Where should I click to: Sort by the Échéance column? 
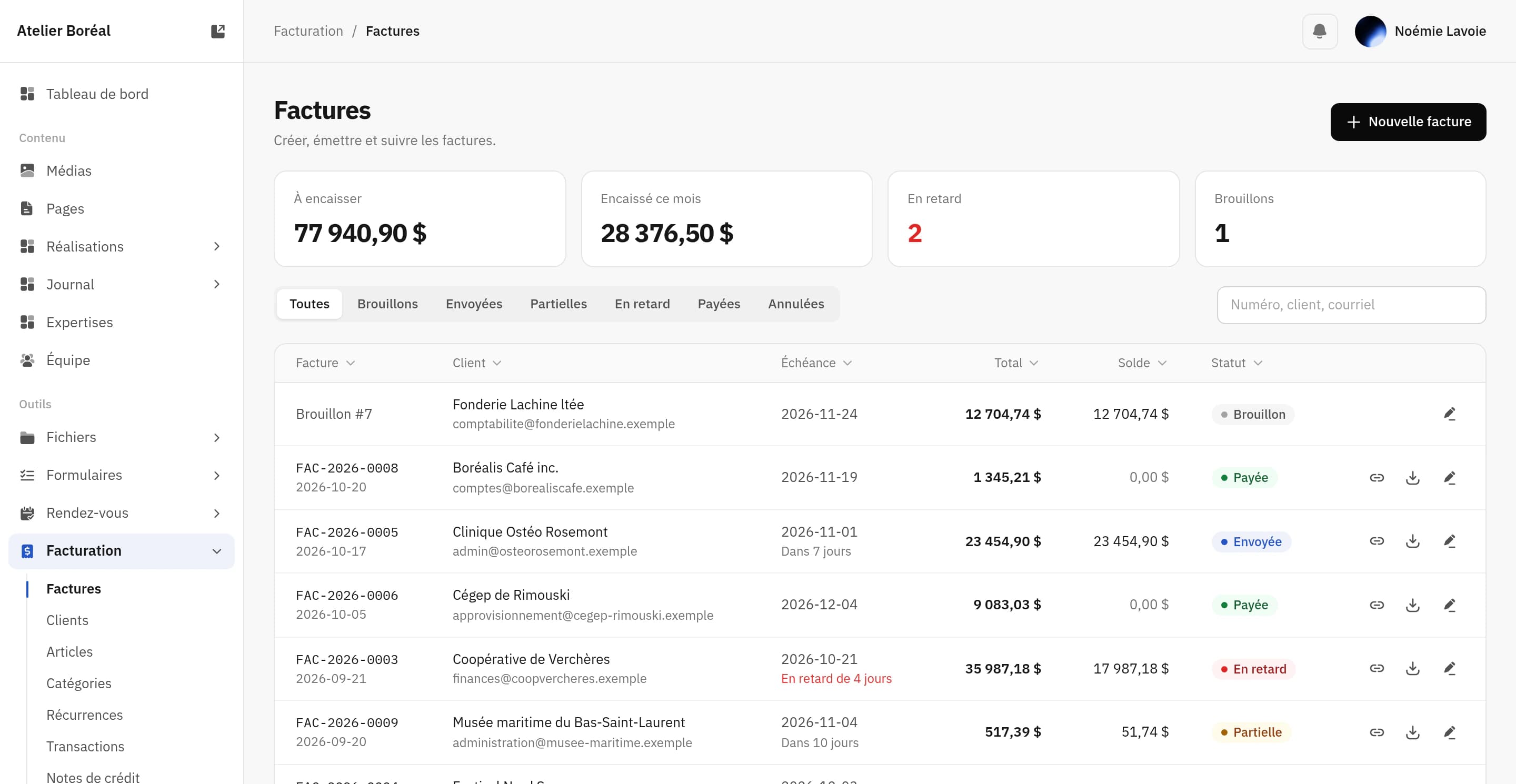point(816,363)
